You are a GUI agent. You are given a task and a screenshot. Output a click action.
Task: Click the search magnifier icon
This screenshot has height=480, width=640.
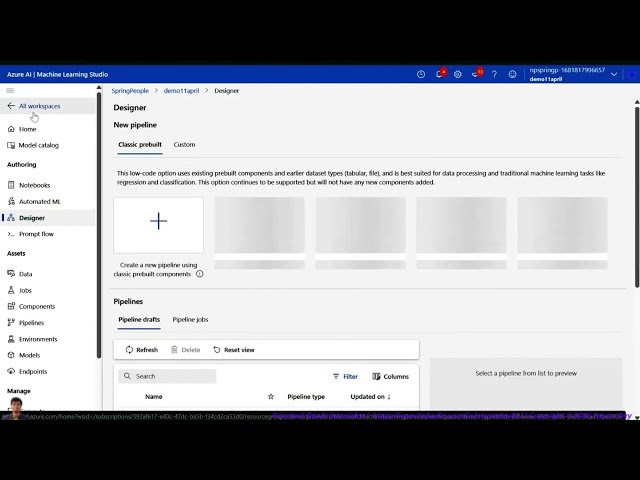click(127, 376)
